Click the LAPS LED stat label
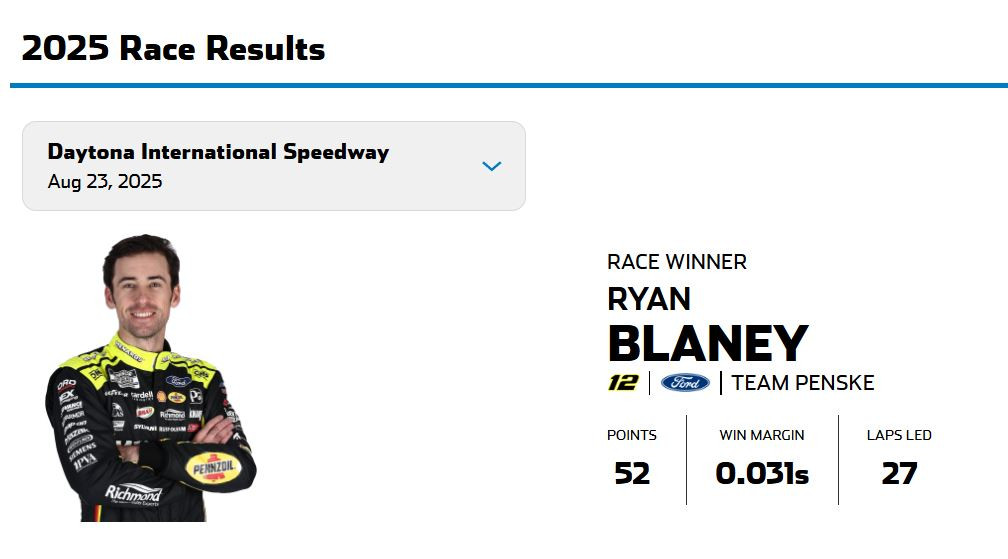The height and width of the screenshot is (559, 1008). point(899,435)
